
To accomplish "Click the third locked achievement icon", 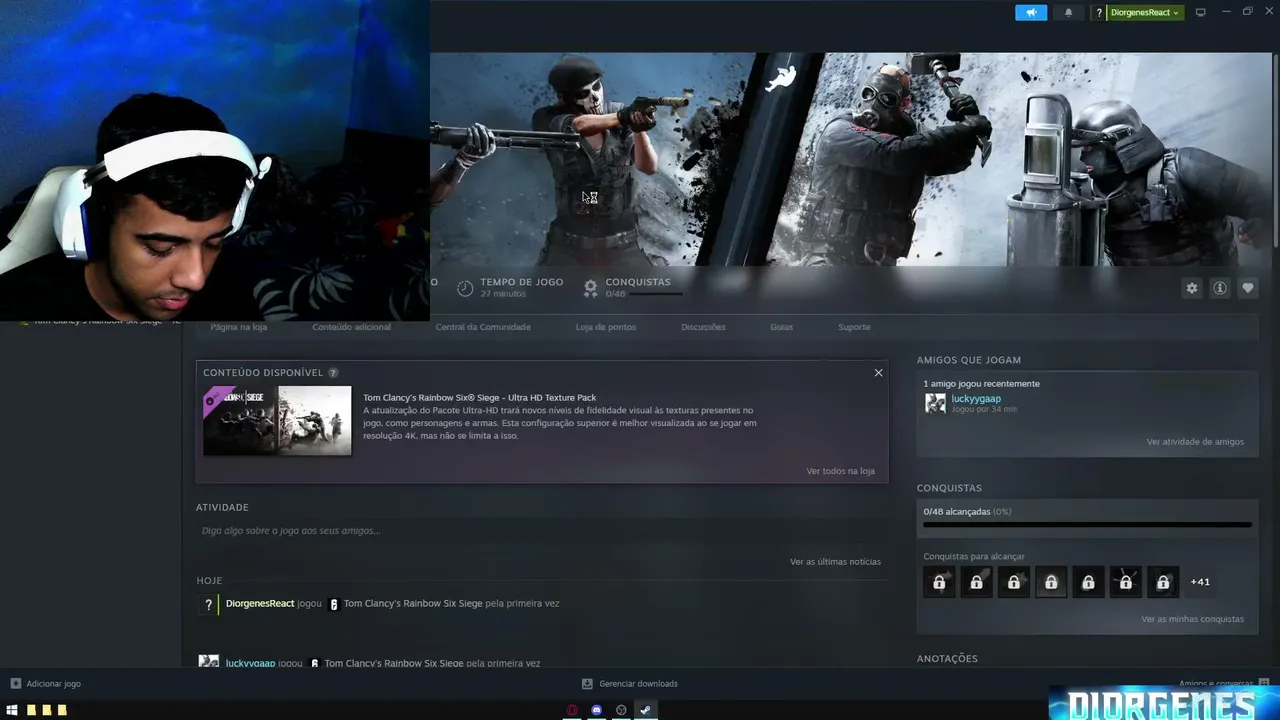I will pyautogui.click(x=1014, y=582).
